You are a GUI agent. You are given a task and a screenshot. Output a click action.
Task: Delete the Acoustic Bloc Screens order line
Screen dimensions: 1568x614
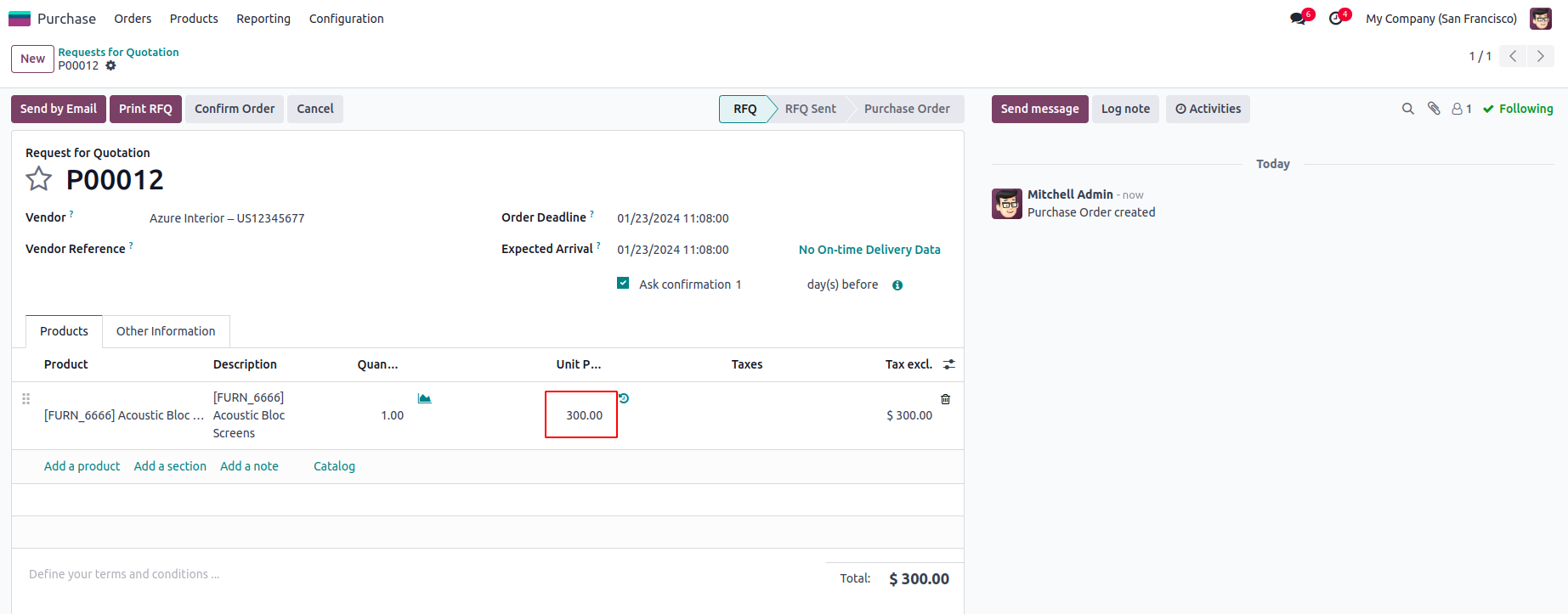click(x=945, y=399)
